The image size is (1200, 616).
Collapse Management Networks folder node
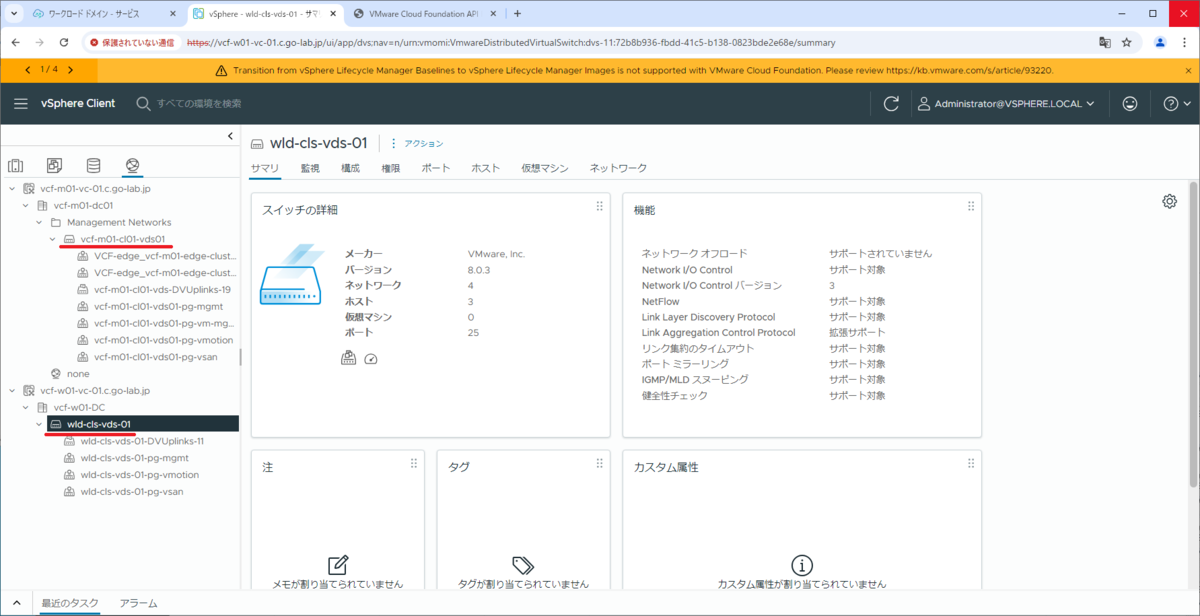(x=39, y=222)
